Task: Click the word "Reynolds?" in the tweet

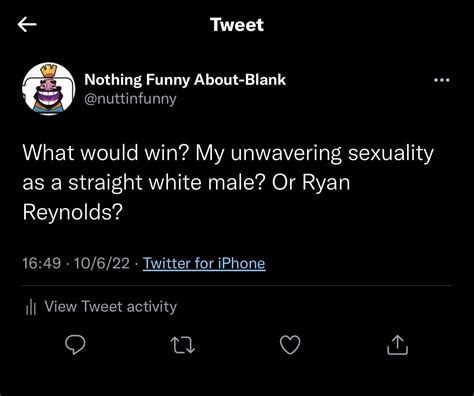Action: tap(73, 212)
